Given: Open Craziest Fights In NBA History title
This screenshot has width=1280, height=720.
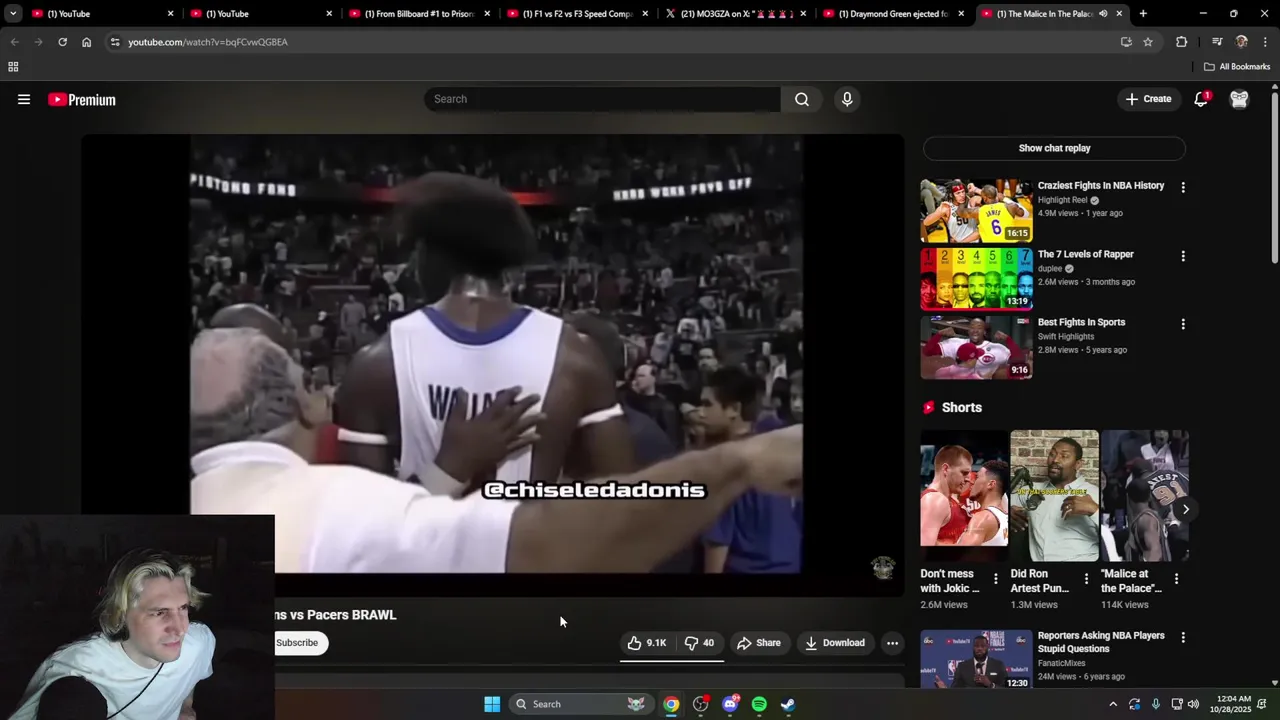Looking at the screenshot, I should pyautogui.click(x=1101, y=186).
